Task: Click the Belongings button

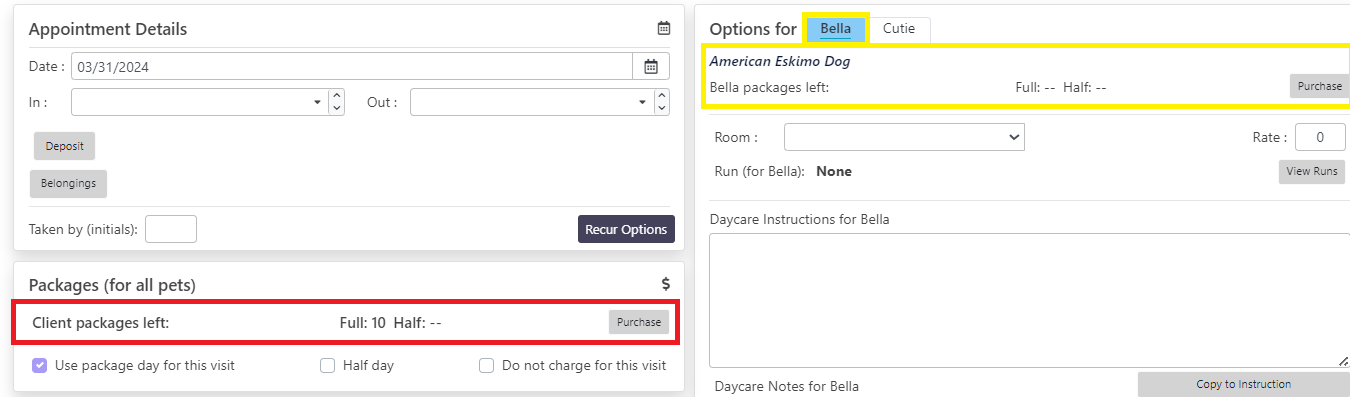Action: [x=70, y=184]
